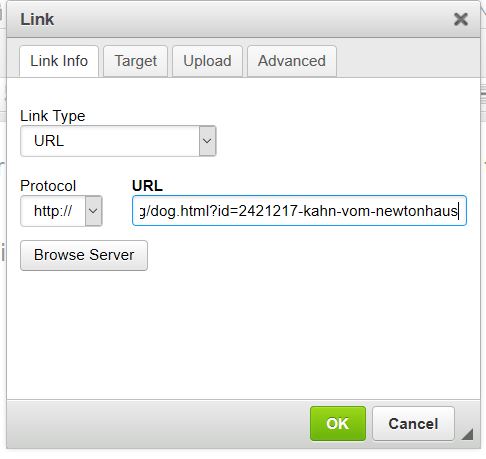
Task: Cancel the Link dialog
Action: click(413, 424)
